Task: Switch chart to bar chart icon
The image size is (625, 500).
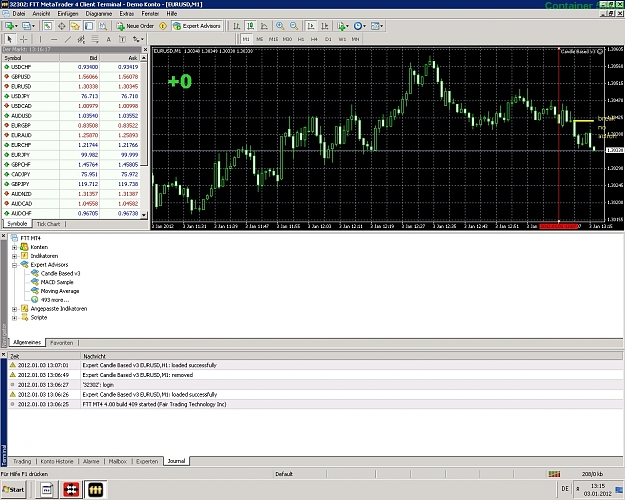Action: [236, 26]
